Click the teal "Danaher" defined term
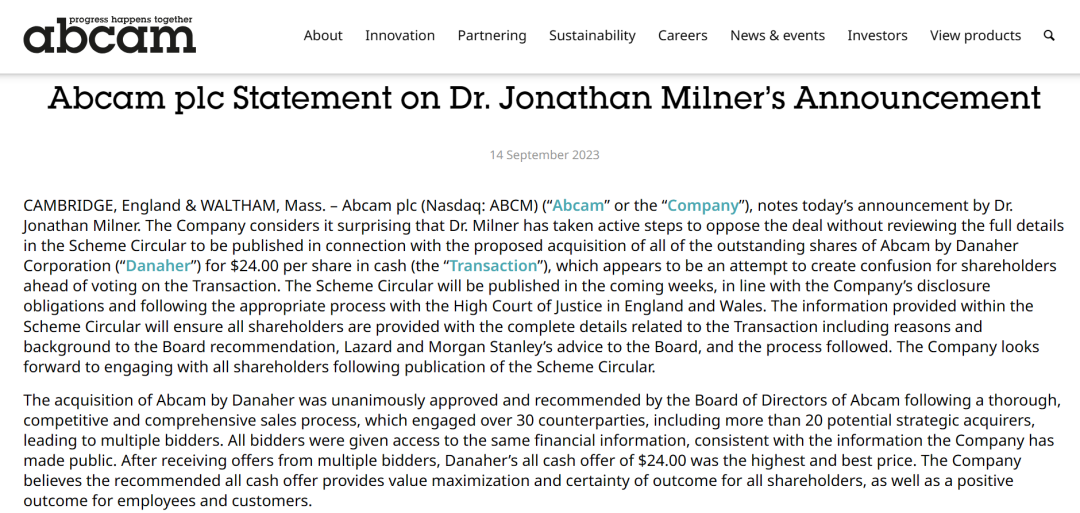 click(158, 266)
